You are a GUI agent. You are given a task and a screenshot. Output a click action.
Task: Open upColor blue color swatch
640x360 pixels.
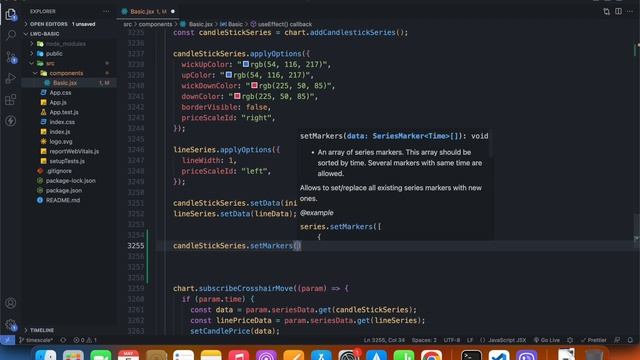[229, 75]
